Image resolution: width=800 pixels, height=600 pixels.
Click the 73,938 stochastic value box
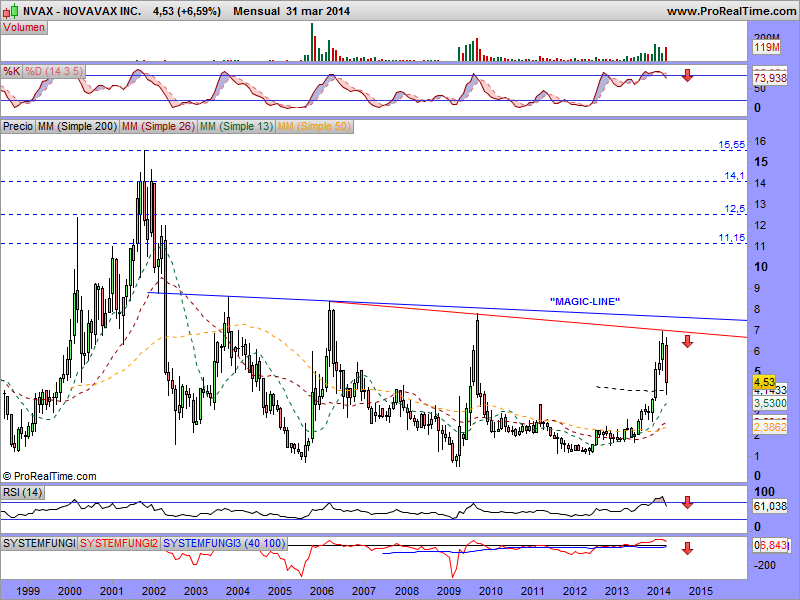770,78
